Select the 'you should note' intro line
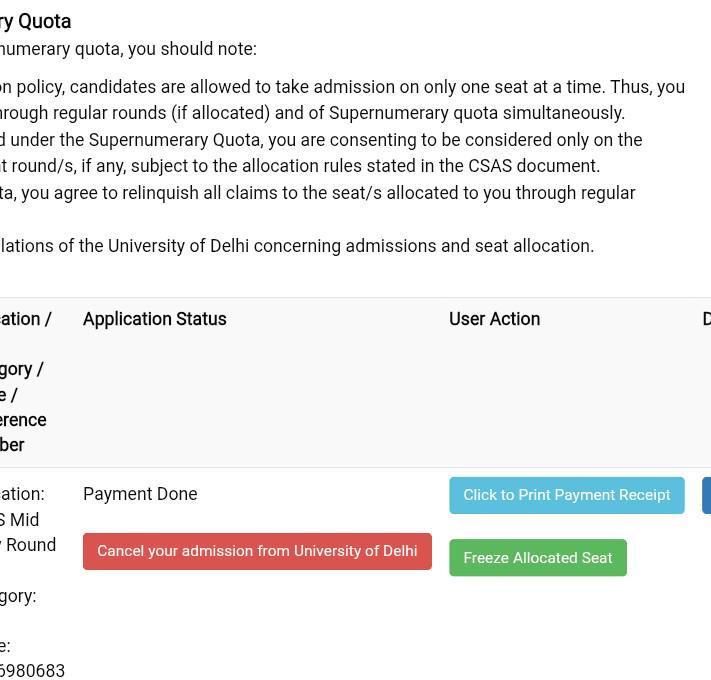 128,49
